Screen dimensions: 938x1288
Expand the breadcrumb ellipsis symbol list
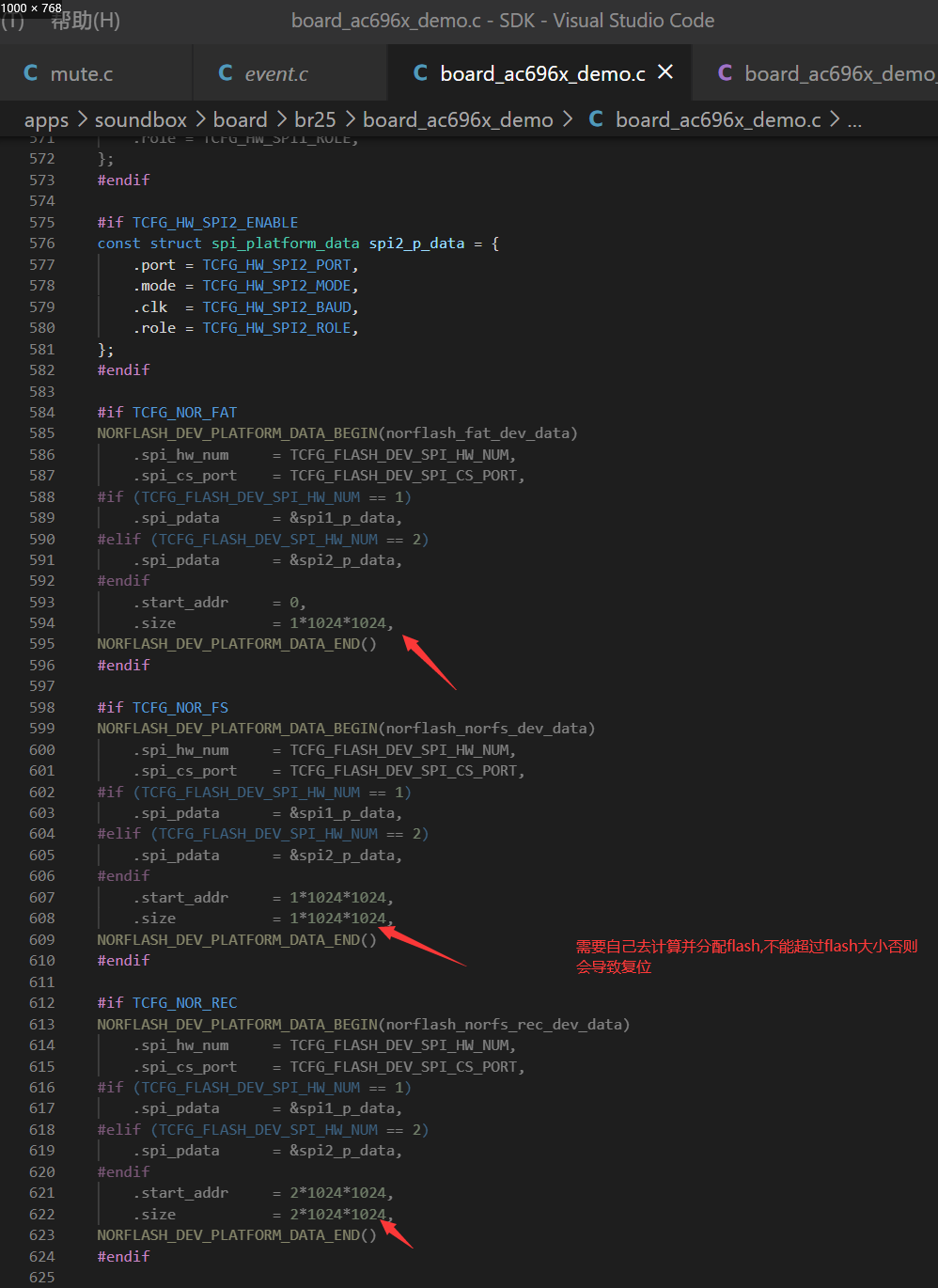click(x=854, y=121)
